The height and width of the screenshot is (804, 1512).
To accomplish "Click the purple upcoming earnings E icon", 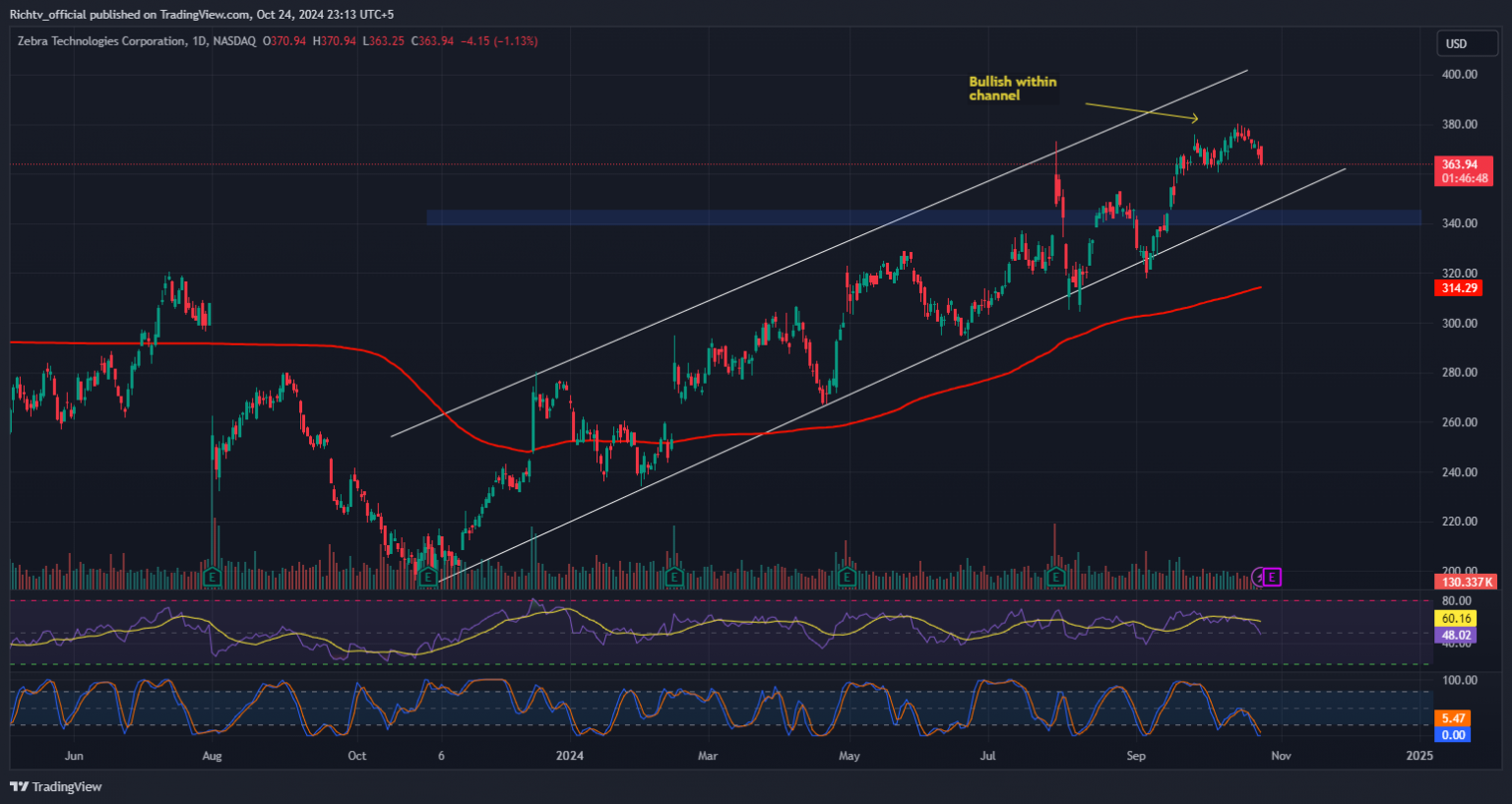I will coord(1273,577).
